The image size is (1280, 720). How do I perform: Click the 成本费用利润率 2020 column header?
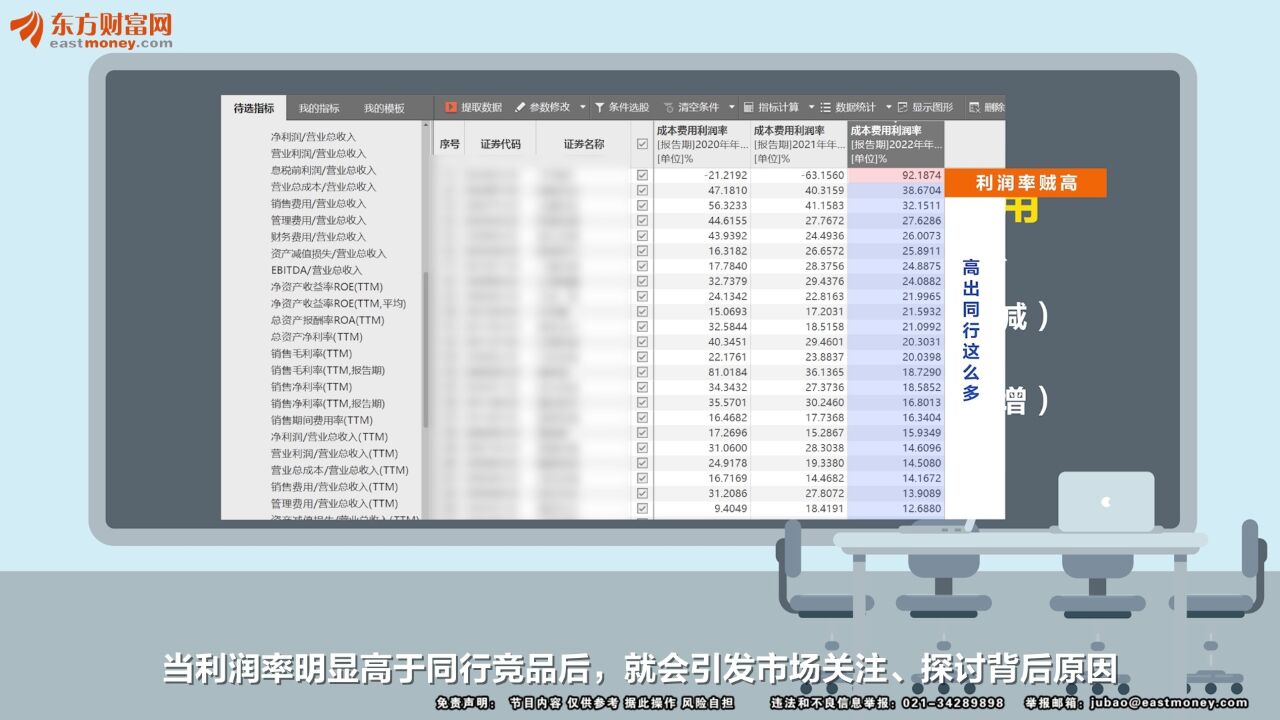coord(702,144)
